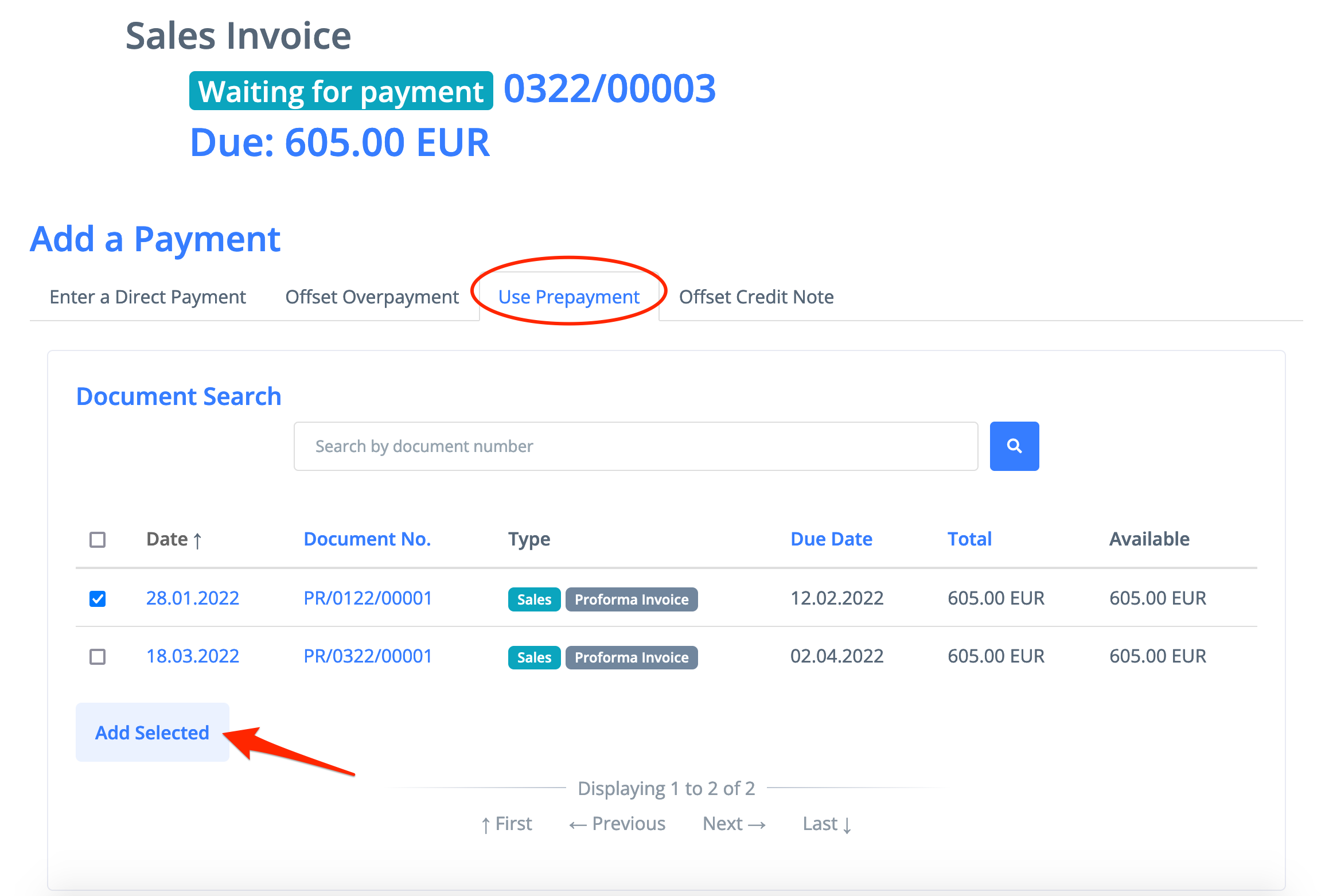Viewport: 1325px width, 896px height.
Task: Click the 28.01.2022 date link
Action: [x=192, y=598]
